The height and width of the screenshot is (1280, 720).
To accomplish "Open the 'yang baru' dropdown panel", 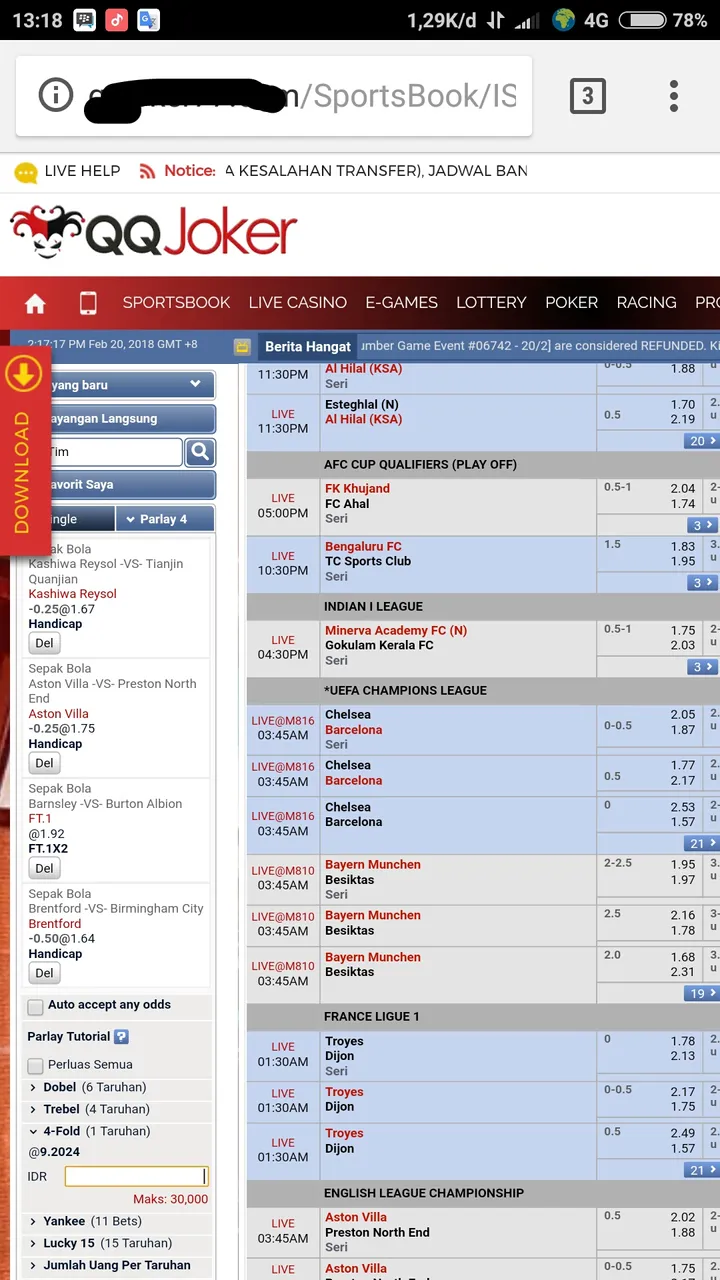I will 125,385.
